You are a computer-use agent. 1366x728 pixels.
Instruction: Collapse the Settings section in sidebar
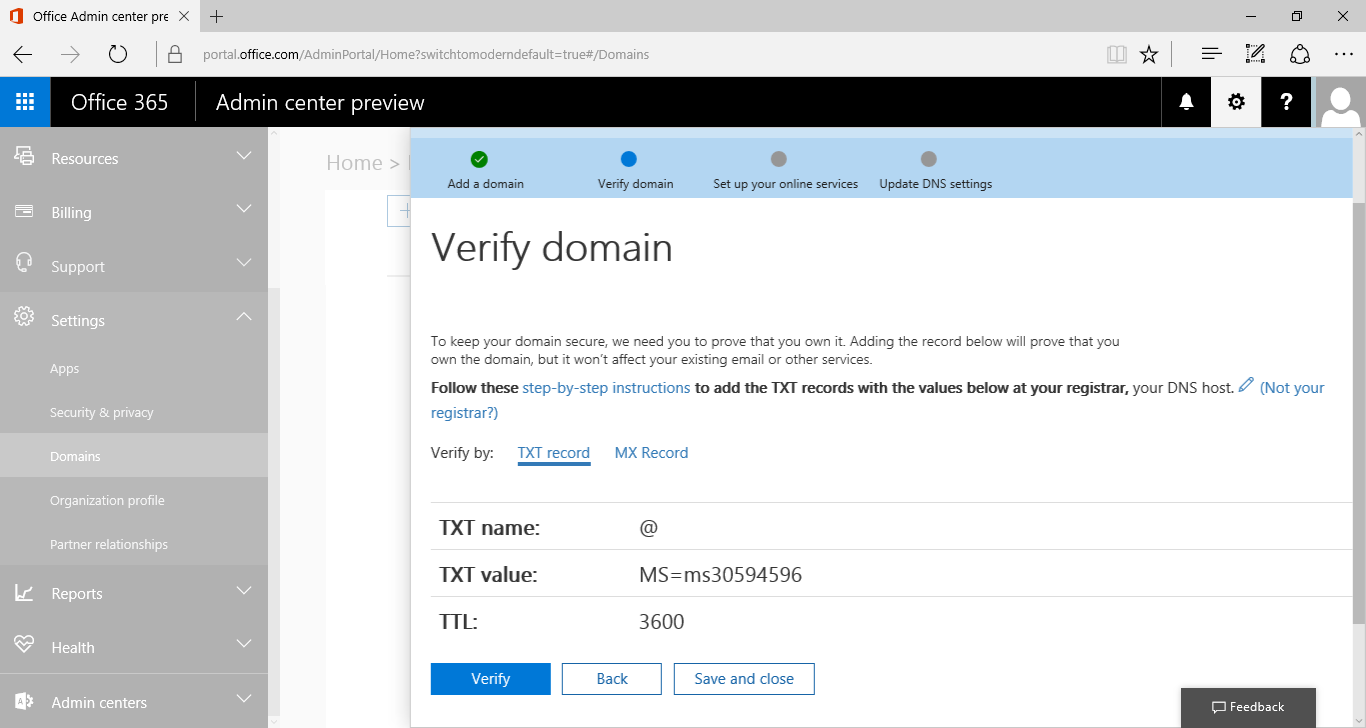tap(243, 318)
